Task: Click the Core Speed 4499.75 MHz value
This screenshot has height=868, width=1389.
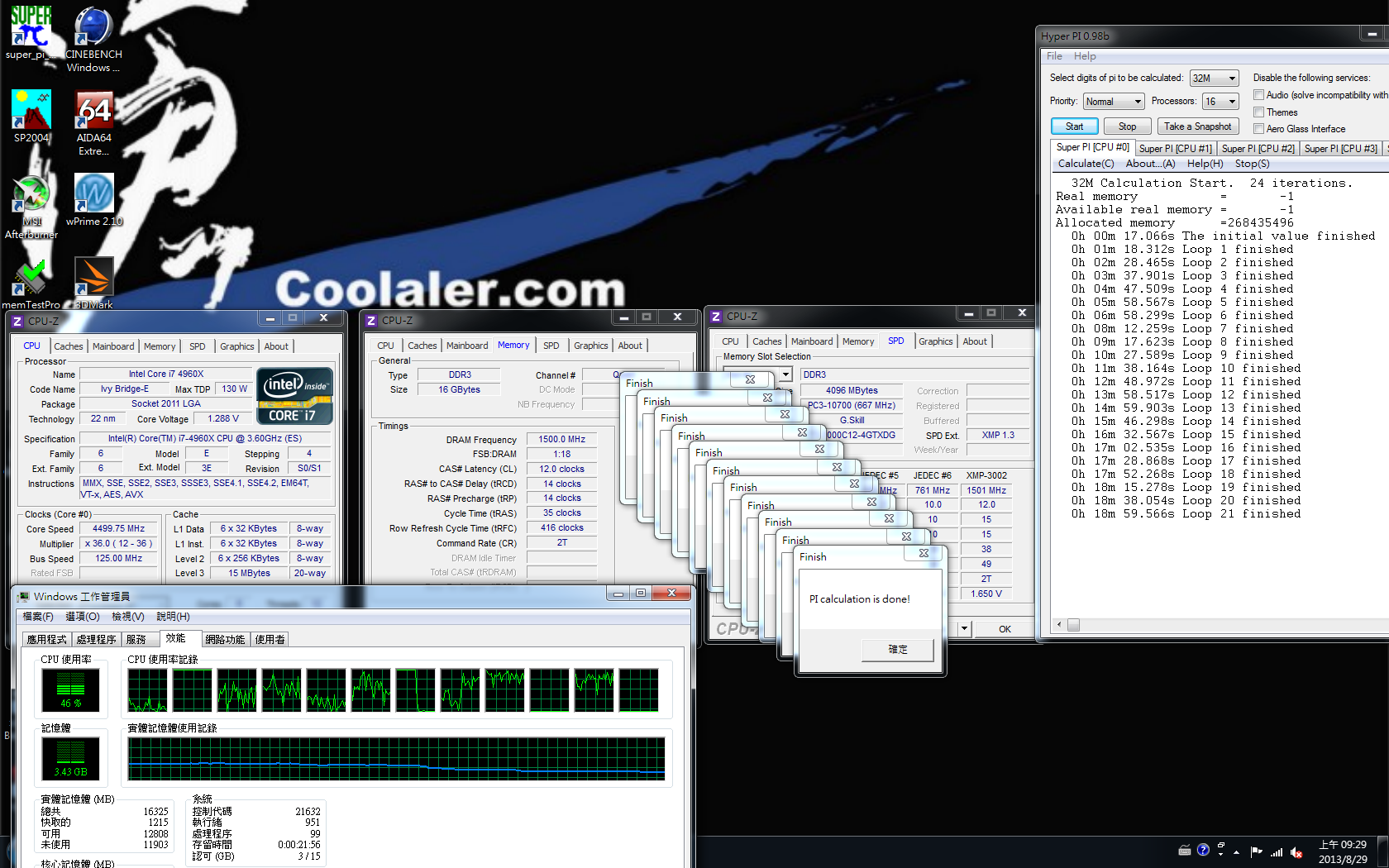Action: click(118, 529)
